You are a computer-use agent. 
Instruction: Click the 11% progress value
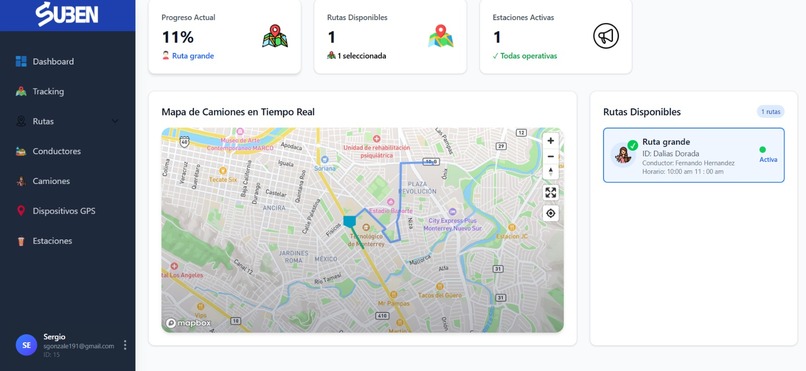pyautogui.click(x=178, y=37)
